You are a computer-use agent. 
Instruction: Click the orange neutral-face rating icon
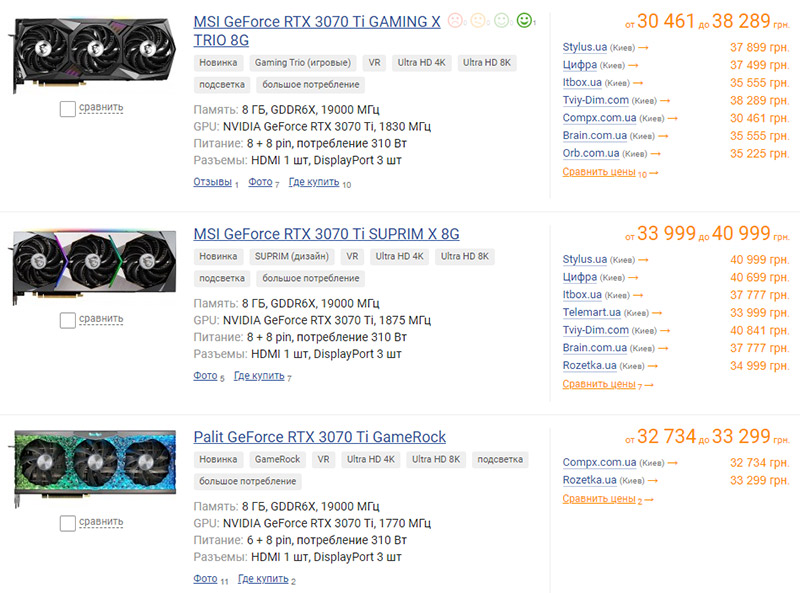click(478, 20)
